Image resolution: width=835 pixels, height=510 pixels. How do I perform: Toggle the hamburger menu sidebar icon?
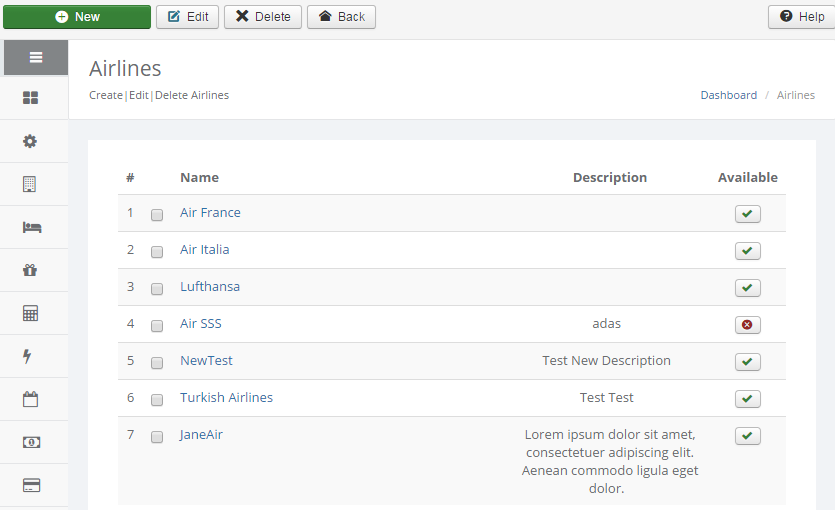pyautogui.click(x=36, y=57)
